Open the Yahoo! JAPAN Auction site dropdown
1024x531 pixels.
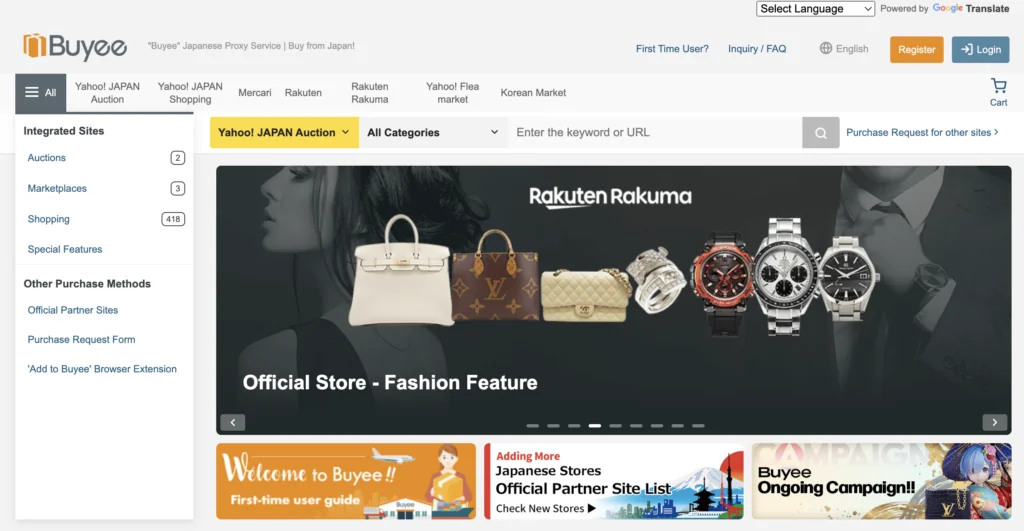tap(284, 133)
